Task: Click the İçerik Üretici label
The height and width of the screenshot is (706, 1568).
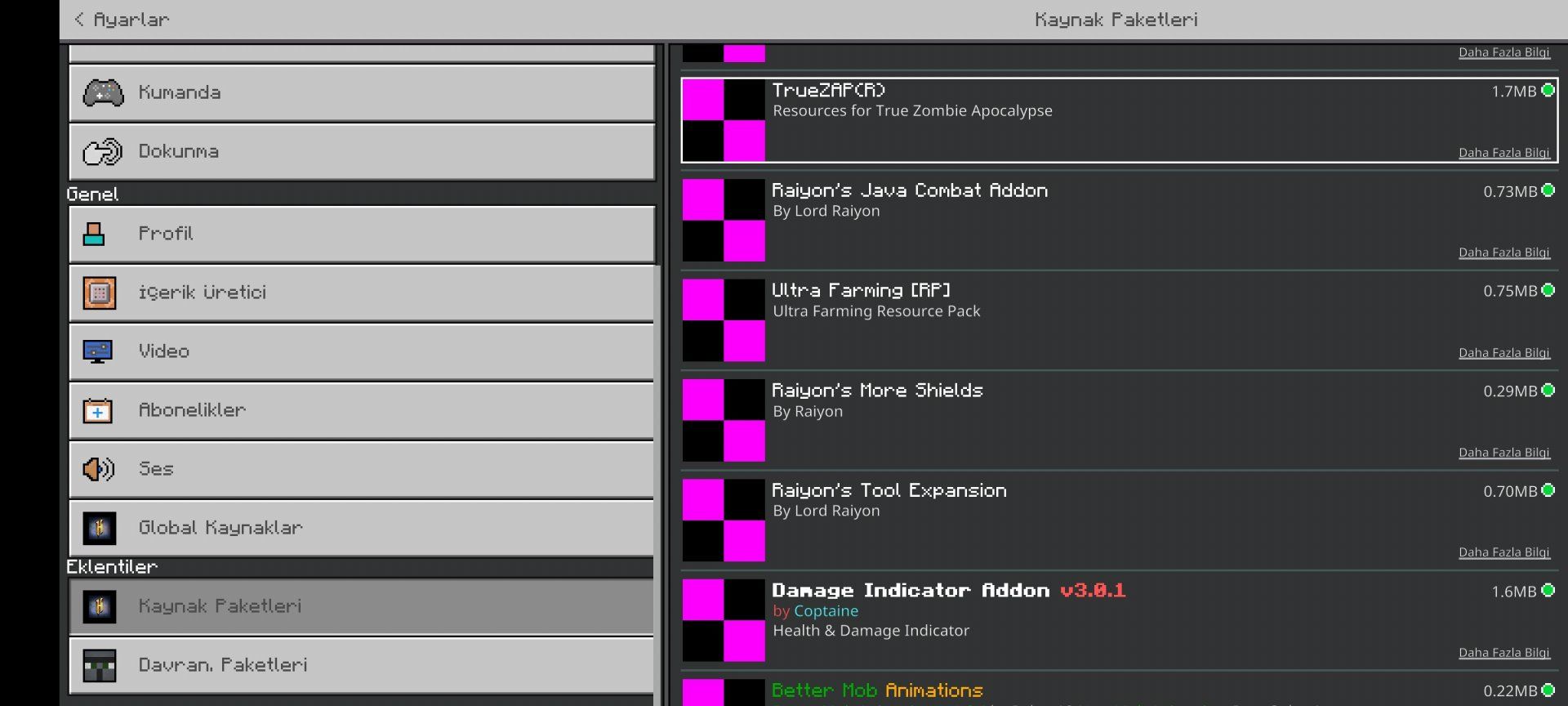Action: pyautogui.click(x=203, y=293)
